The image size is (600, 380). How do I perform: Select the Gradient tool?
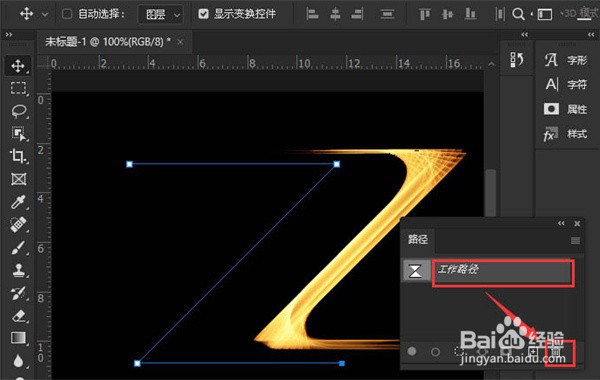[x=18, y=338]
